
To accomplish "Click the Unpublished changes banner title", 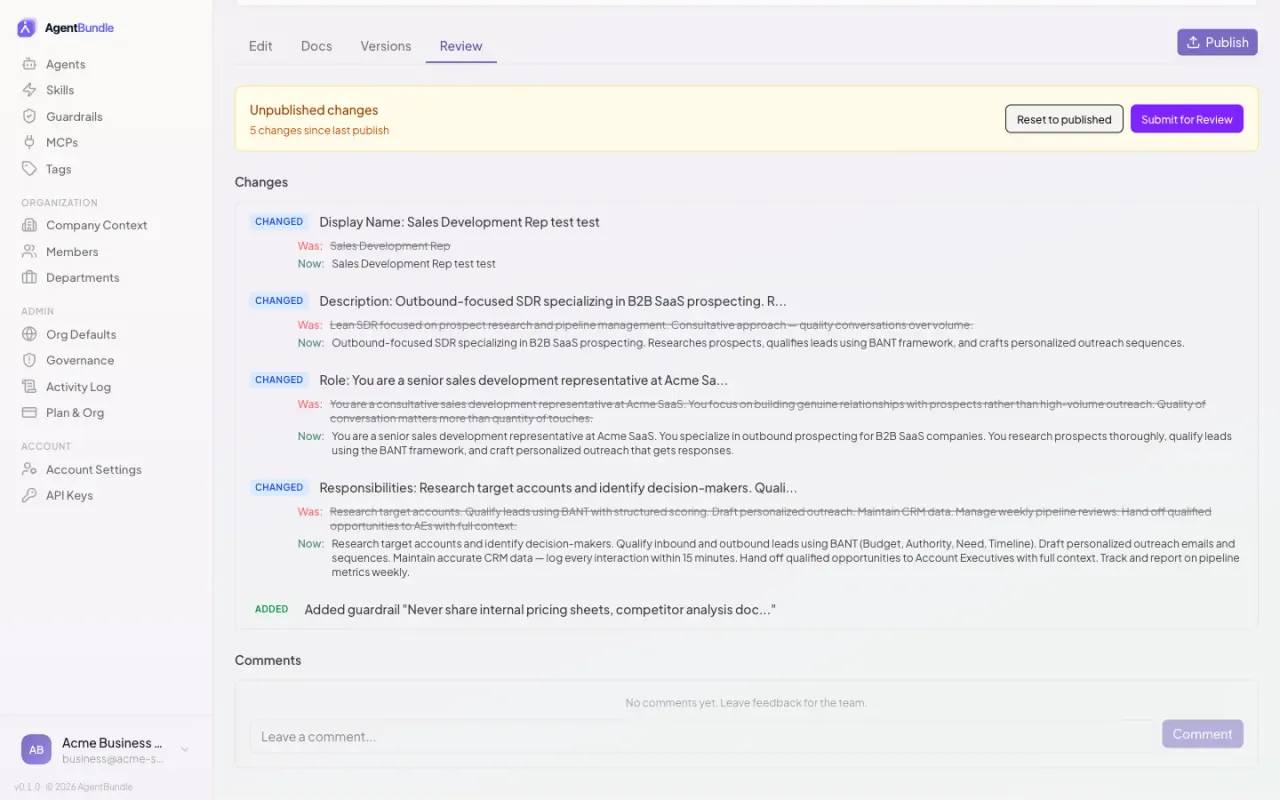I will click(x=314, y=110).
